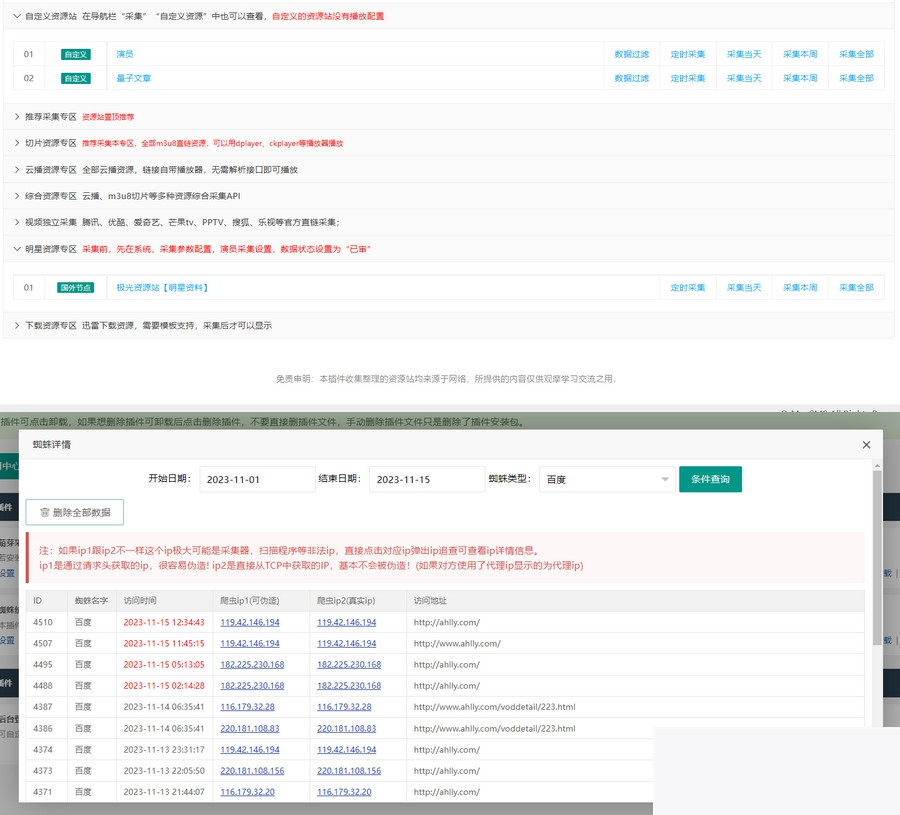Open 爬虫ip1 link in record 4510

pyautogui.click(x=250, y=622)
